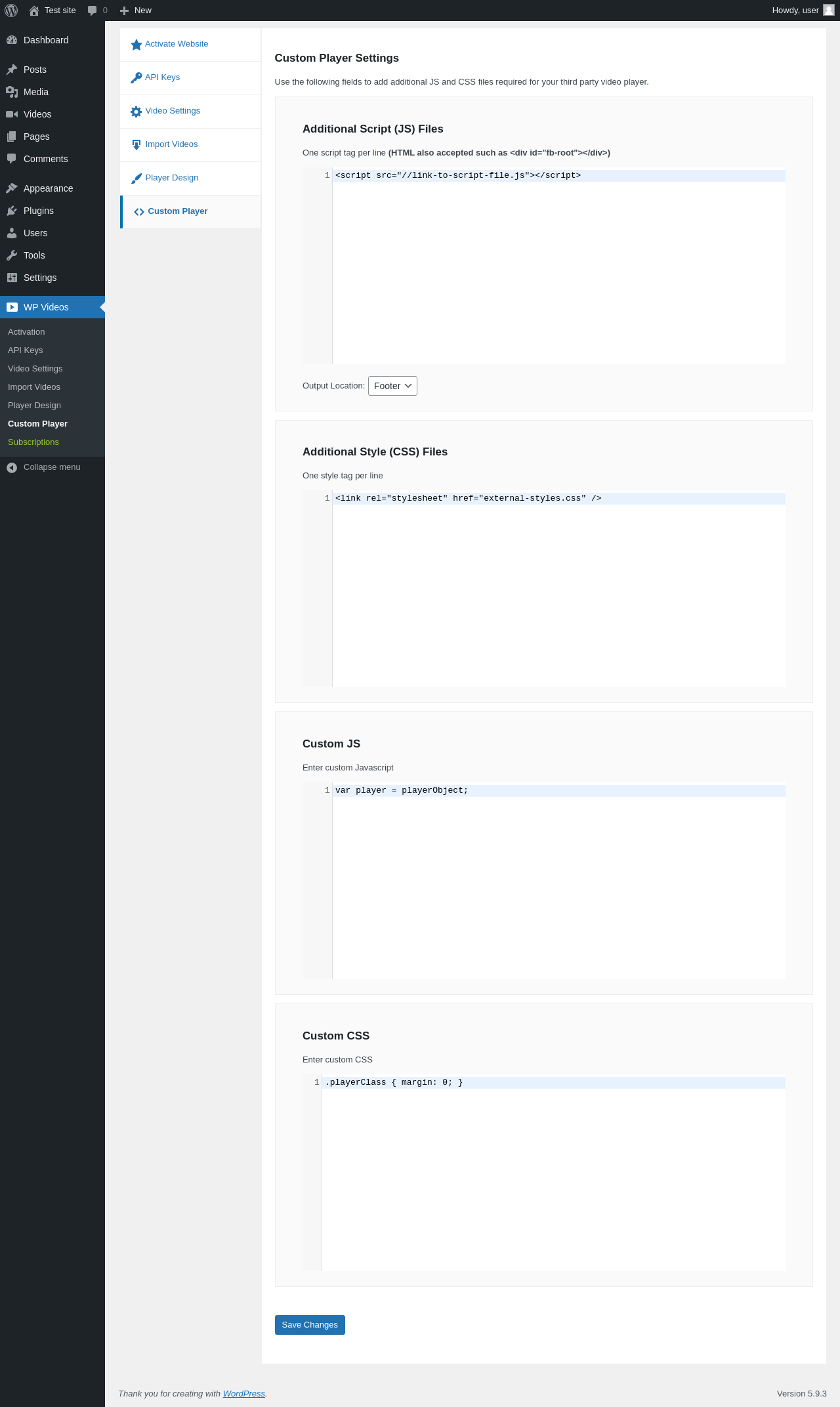The image size is (840, 1407).
Task: Open Import Videos in WP Videos submenu
Action: (34, 387)
